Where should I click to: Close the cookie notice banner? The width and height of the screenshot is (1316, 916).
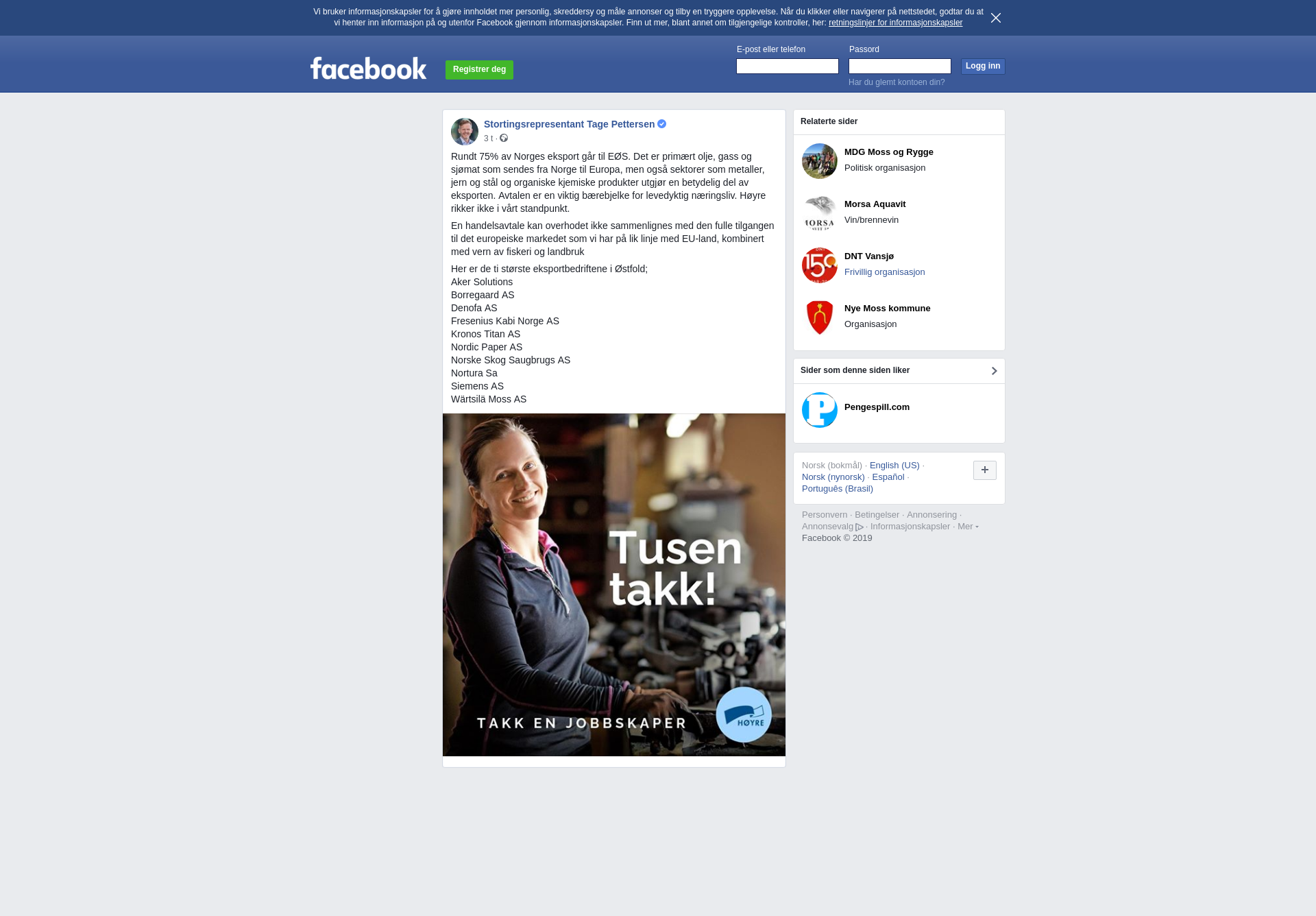tap(996, 18)
